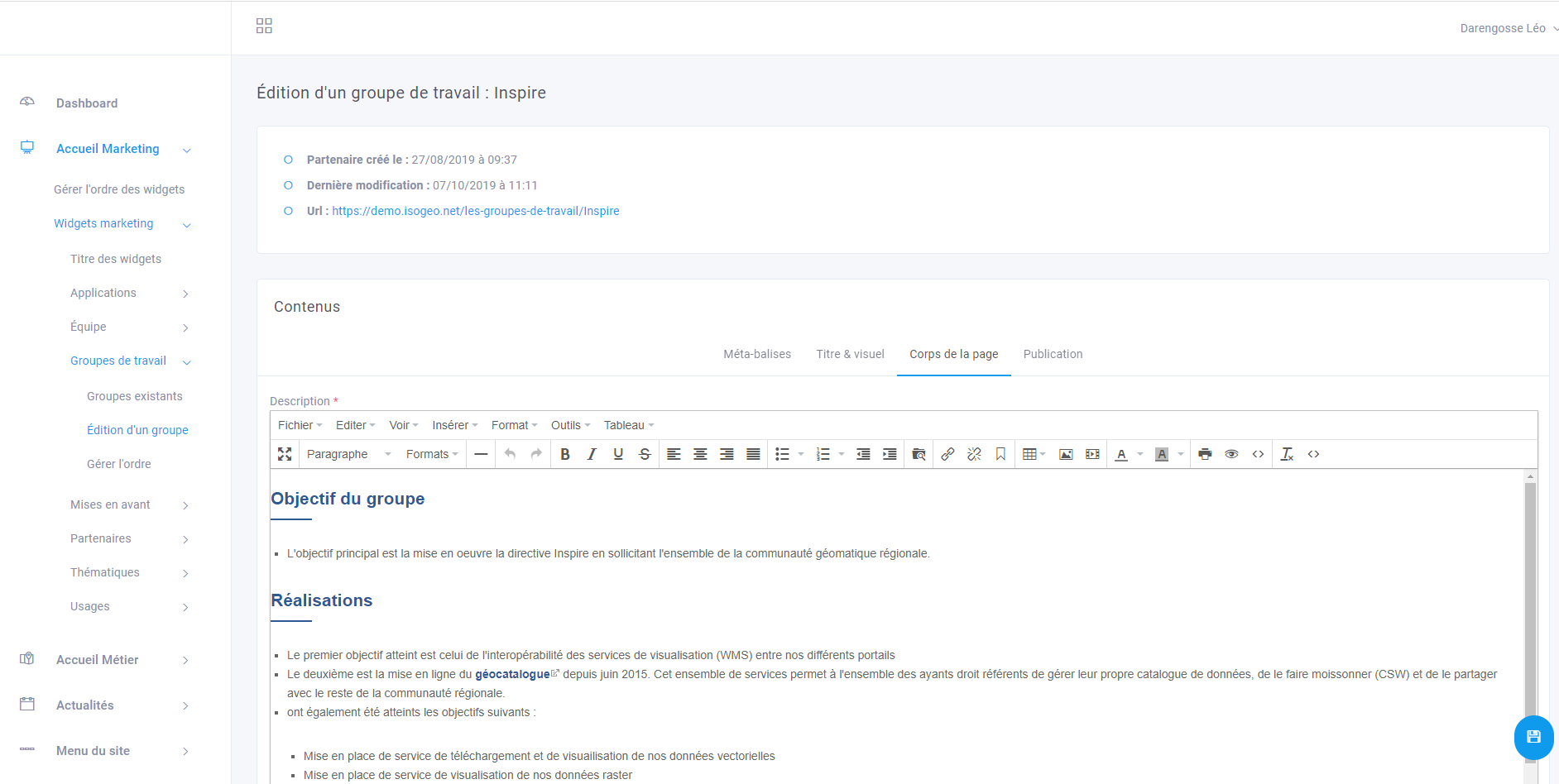1559x784 pixels.
Task: Justify the text
Action: [753, 454]
